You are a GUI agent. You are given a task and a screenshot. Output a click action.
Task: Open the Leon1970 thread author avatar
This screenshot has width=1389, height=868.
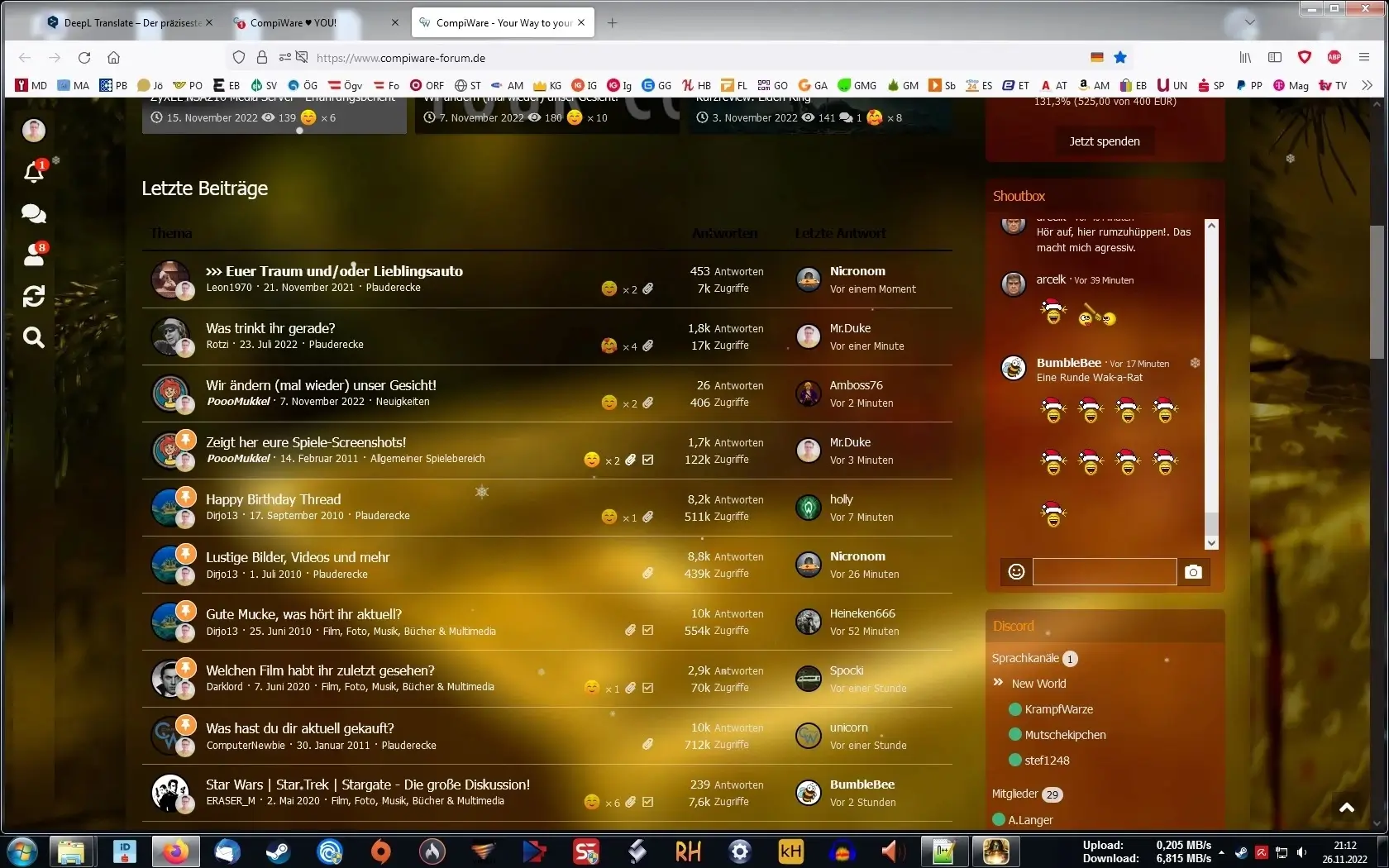click(171, 279)
